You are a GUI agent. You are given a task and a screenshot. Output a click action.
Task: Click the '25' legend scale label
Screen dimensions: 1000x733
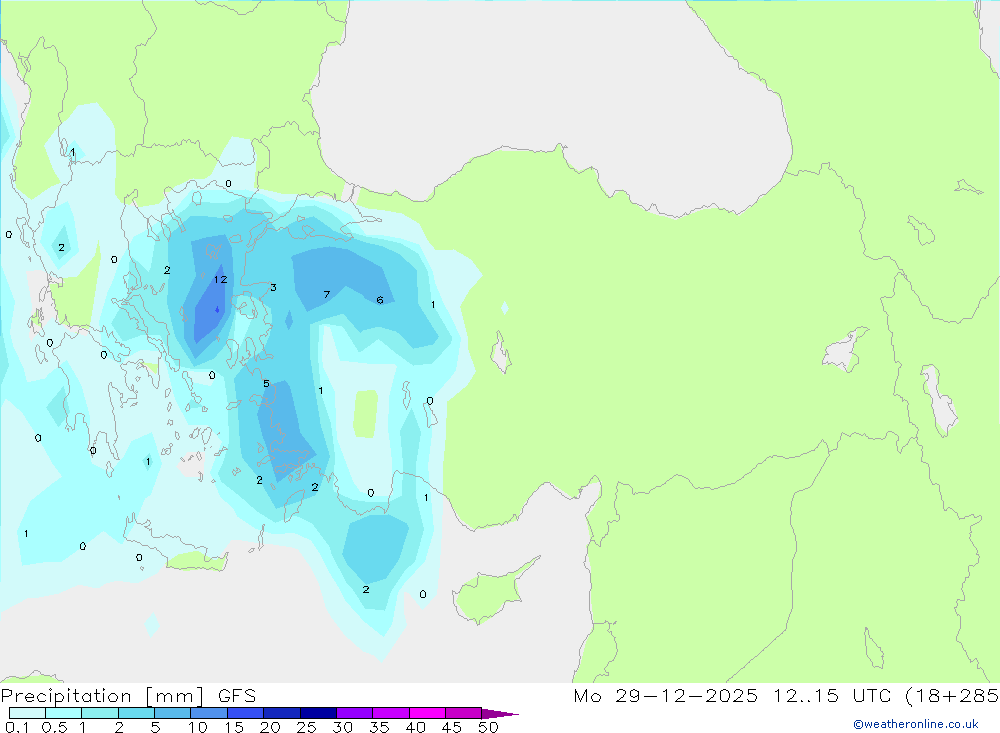coord(306,727)
